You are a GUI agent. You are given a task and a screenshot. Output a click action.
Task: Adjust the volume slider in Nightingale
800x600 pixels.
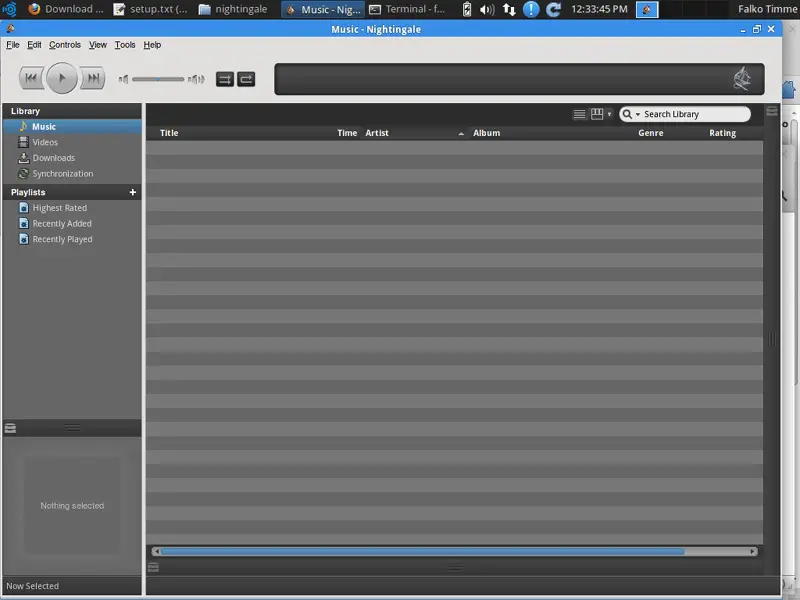pyautogui.click(x=158, y=79)
